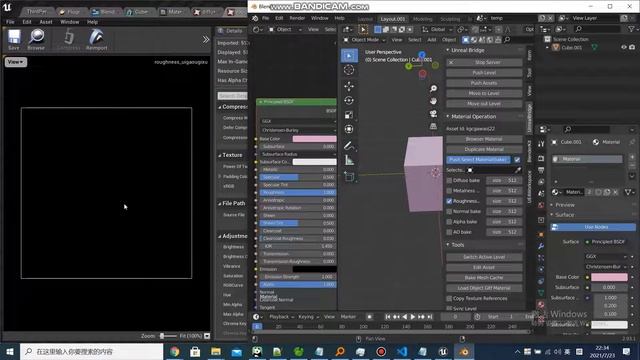Open the Playback menu in timeline
This screenshot has height=360, width=640.
tap(281, 317)
